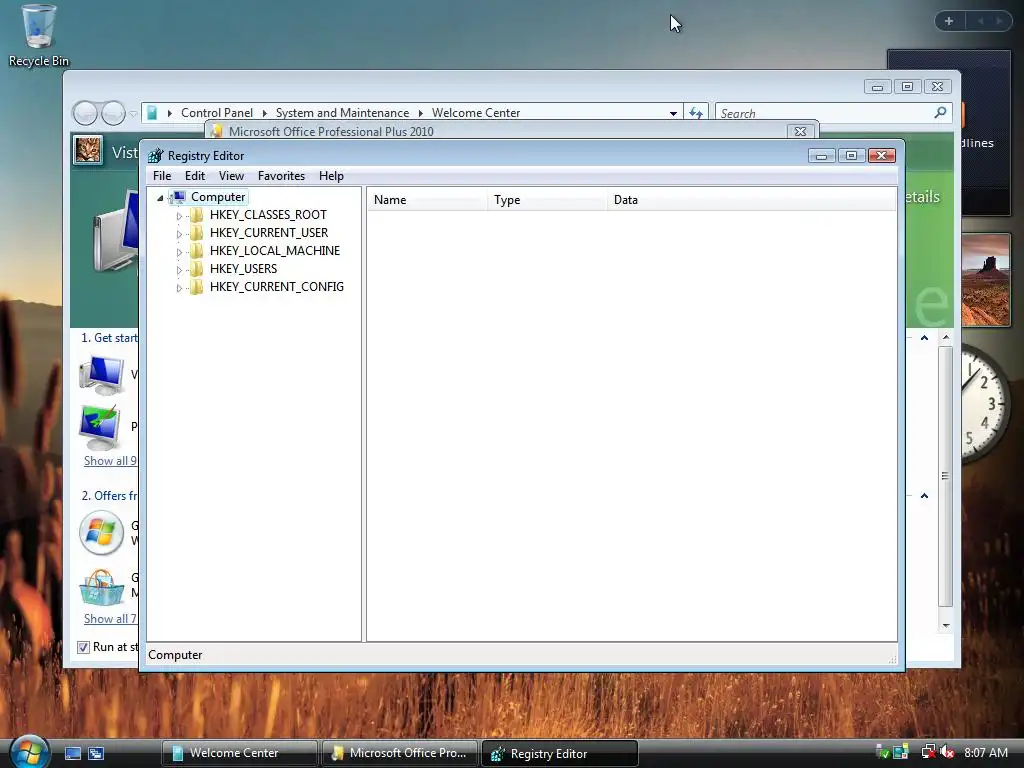The width and height of the screenshot is (1024, 768).
Task: Open the View menu in Registry Editor
Action: pyautogui.click(x=231, y=176)
